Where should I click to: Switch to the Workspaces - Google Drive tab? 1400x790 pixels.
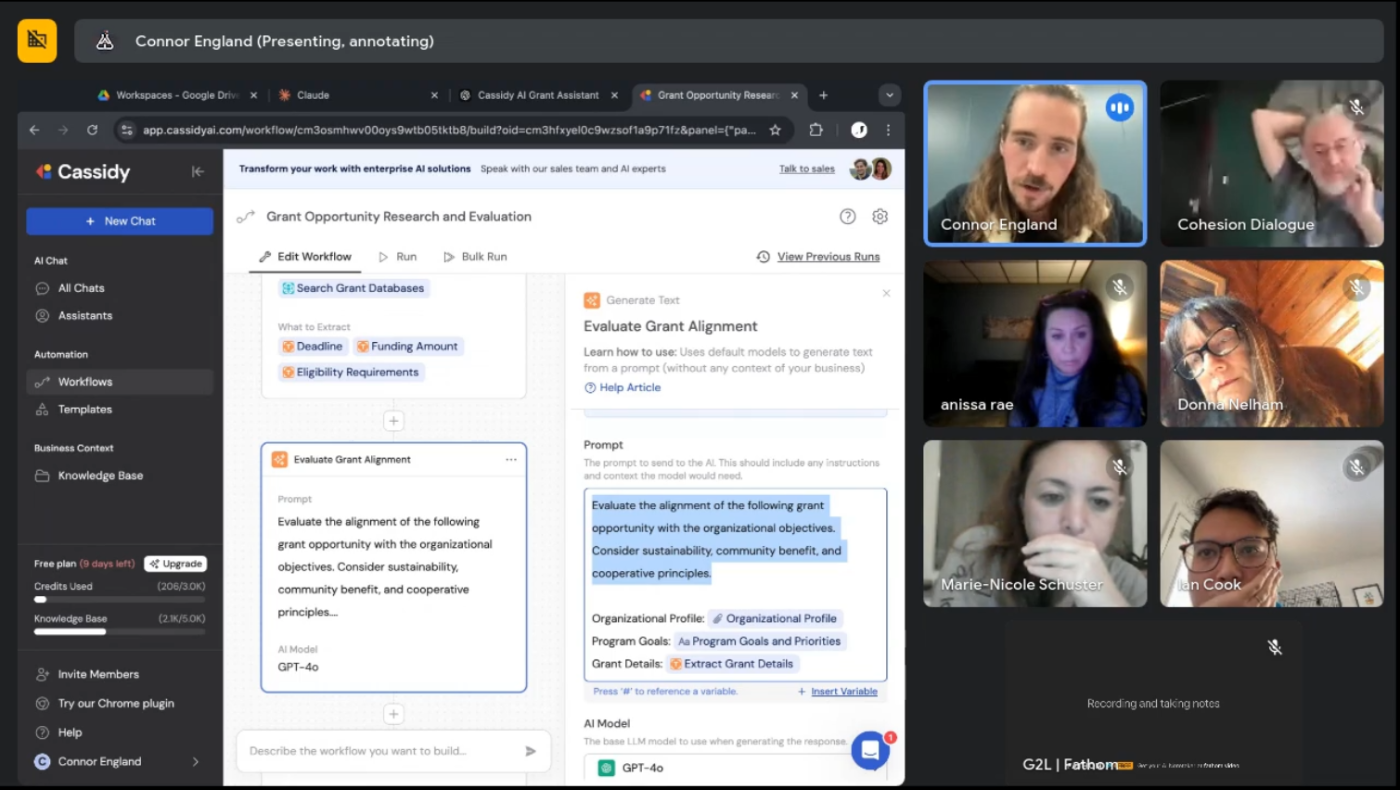tap(176, 95)
